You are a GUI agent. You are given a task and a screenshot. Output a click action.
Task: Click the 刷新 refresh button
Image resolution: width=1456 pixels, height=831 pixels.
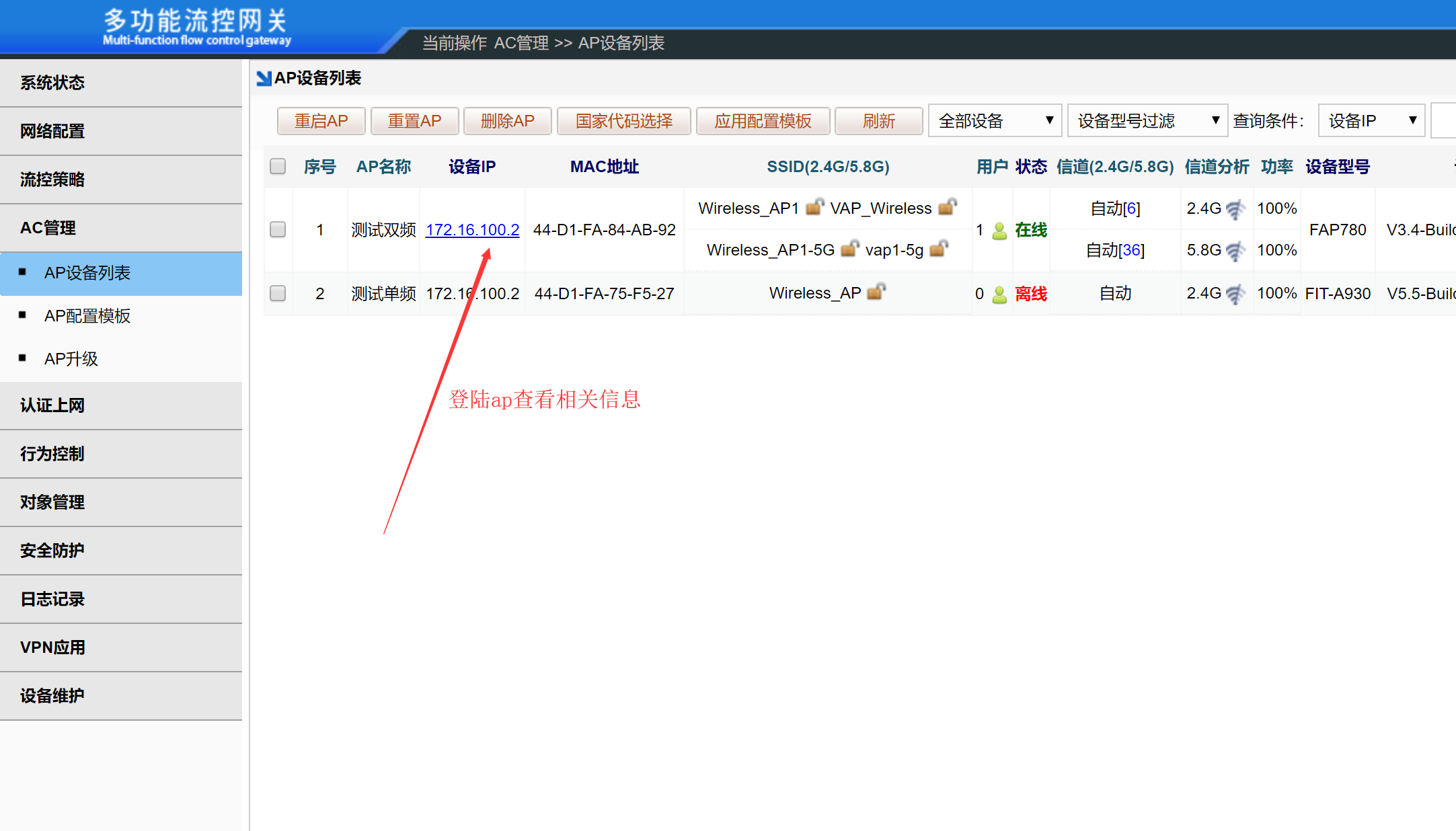[x=878, y=121]
